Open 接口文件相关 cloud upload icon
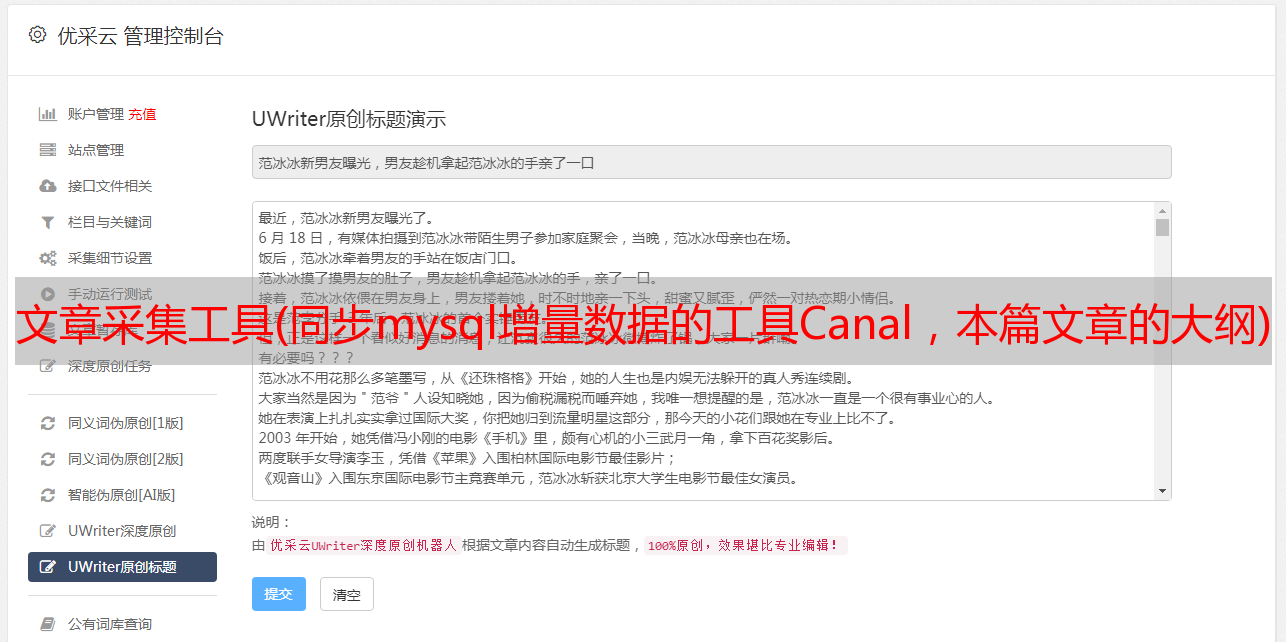Screen dimensions: 1286x642 [x=47, y=186]
